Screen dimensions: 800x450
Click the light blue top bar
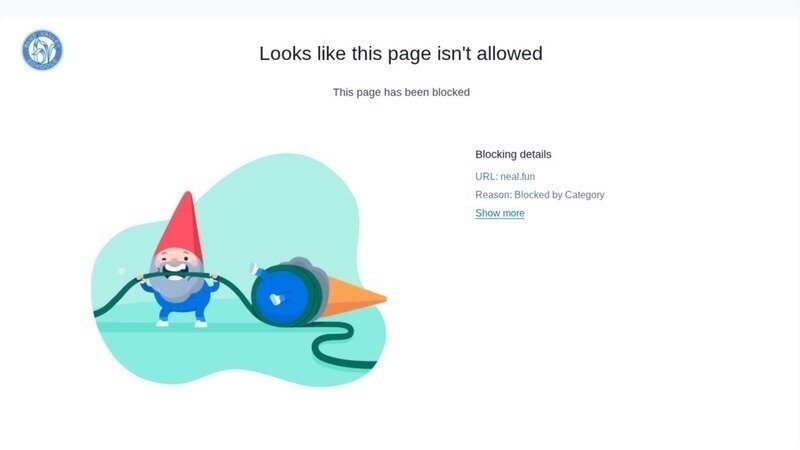click(x=400, y=8)
